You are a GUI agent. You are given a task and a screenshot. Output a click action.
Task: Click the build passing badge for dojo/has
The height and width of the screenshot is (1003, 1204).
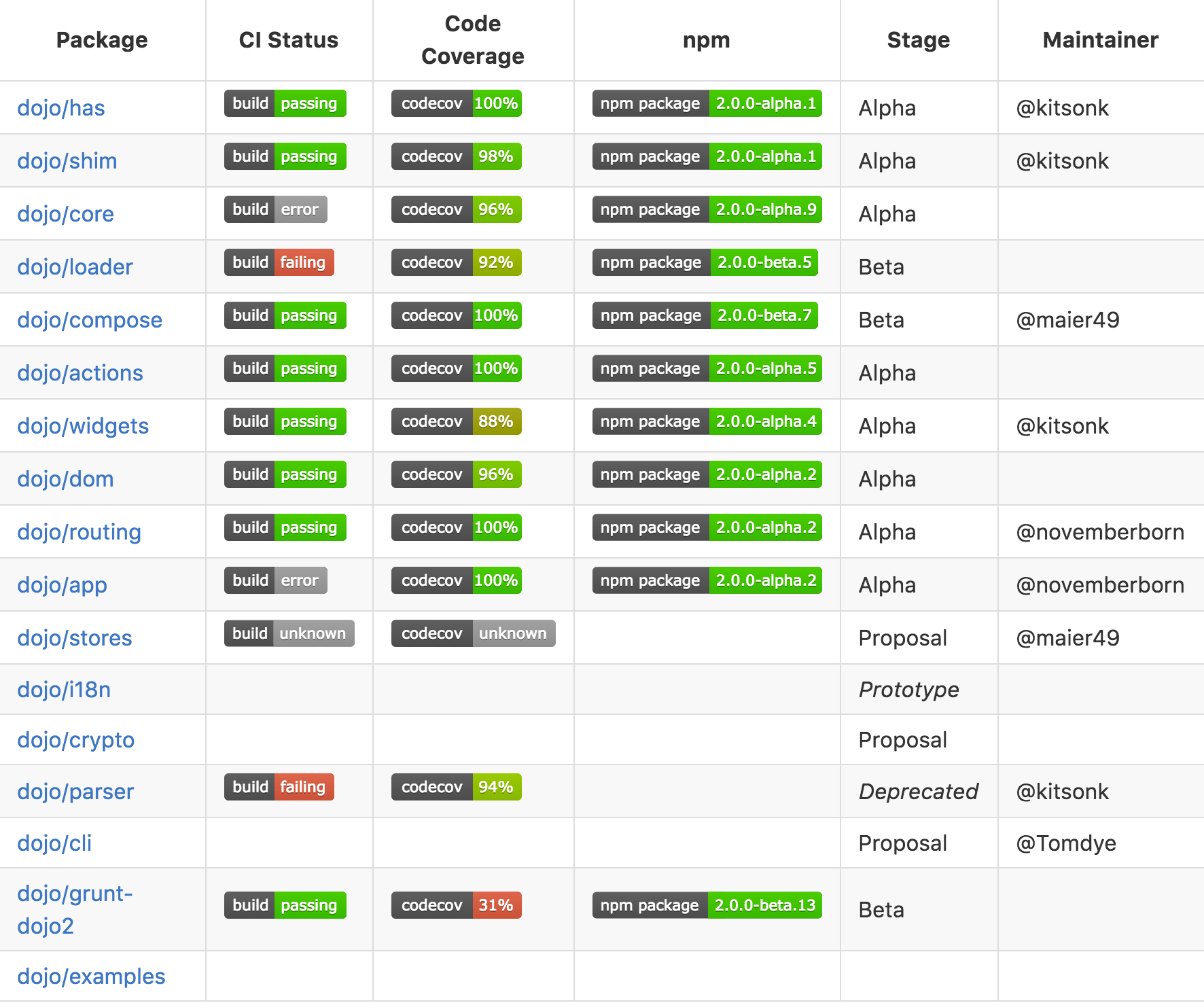click(x=285, y=103)
